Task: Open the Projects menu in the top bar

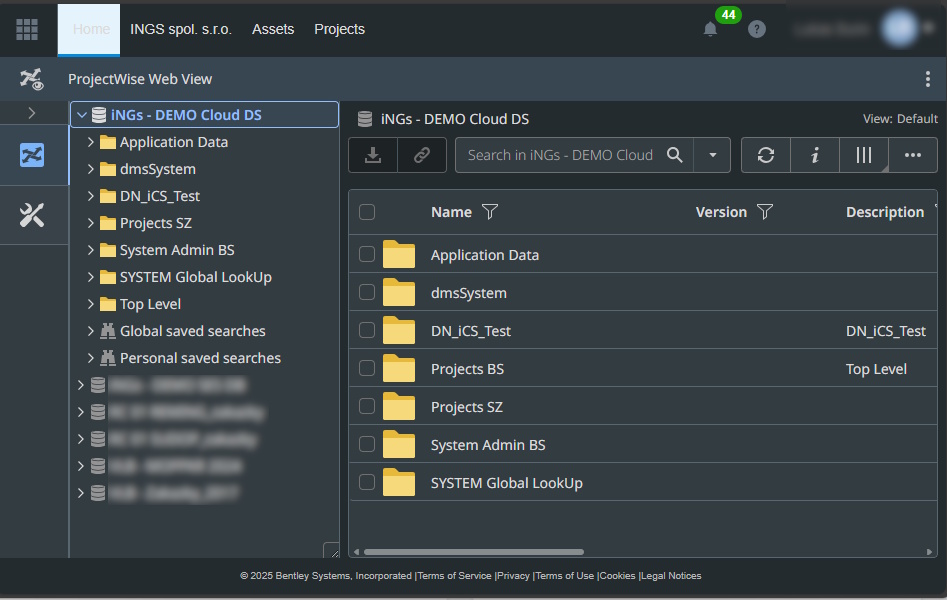Action: pos(339,29)
